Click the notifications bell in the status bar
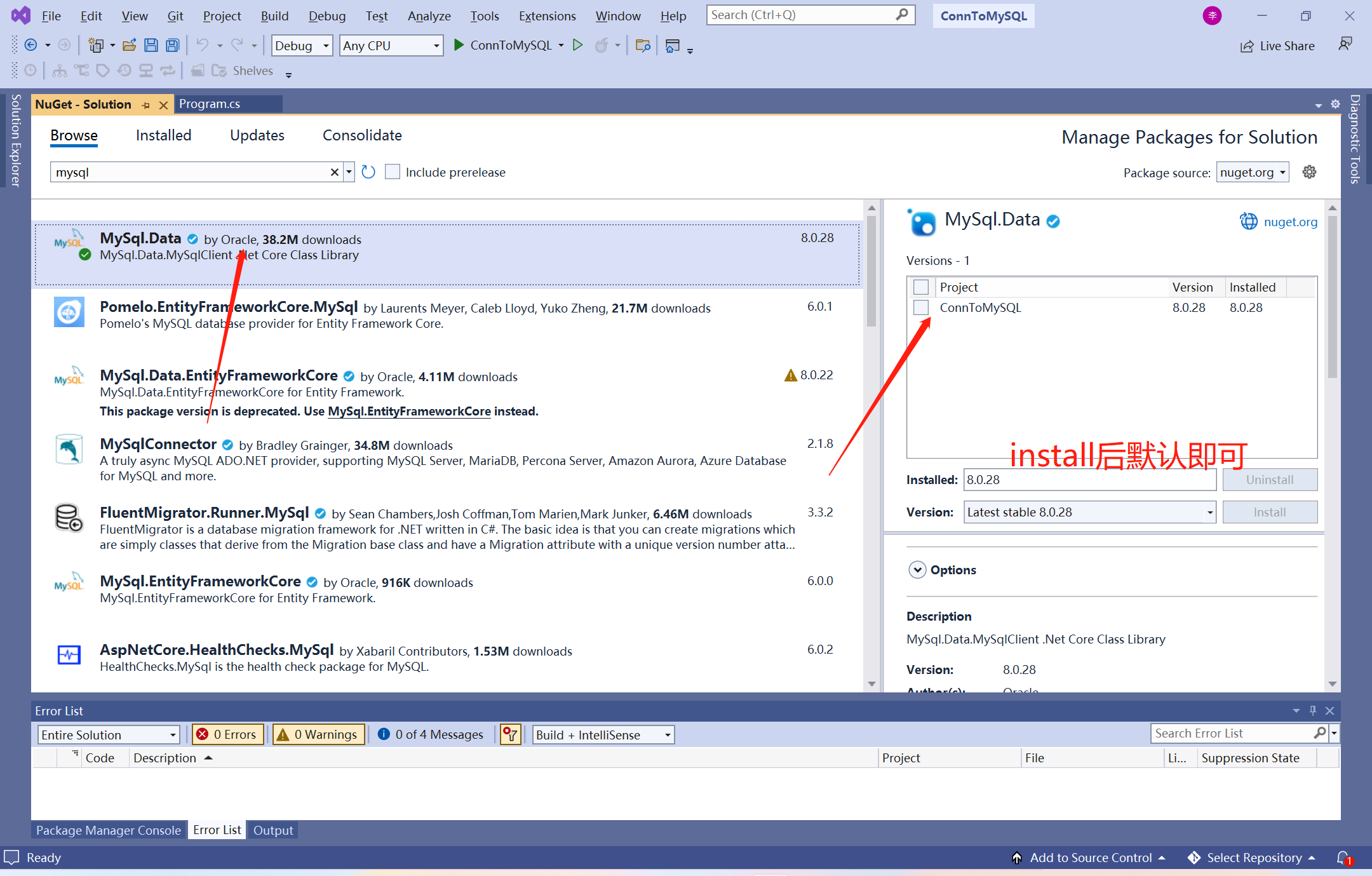The image size is (1372, 876). pos(1343,858)
